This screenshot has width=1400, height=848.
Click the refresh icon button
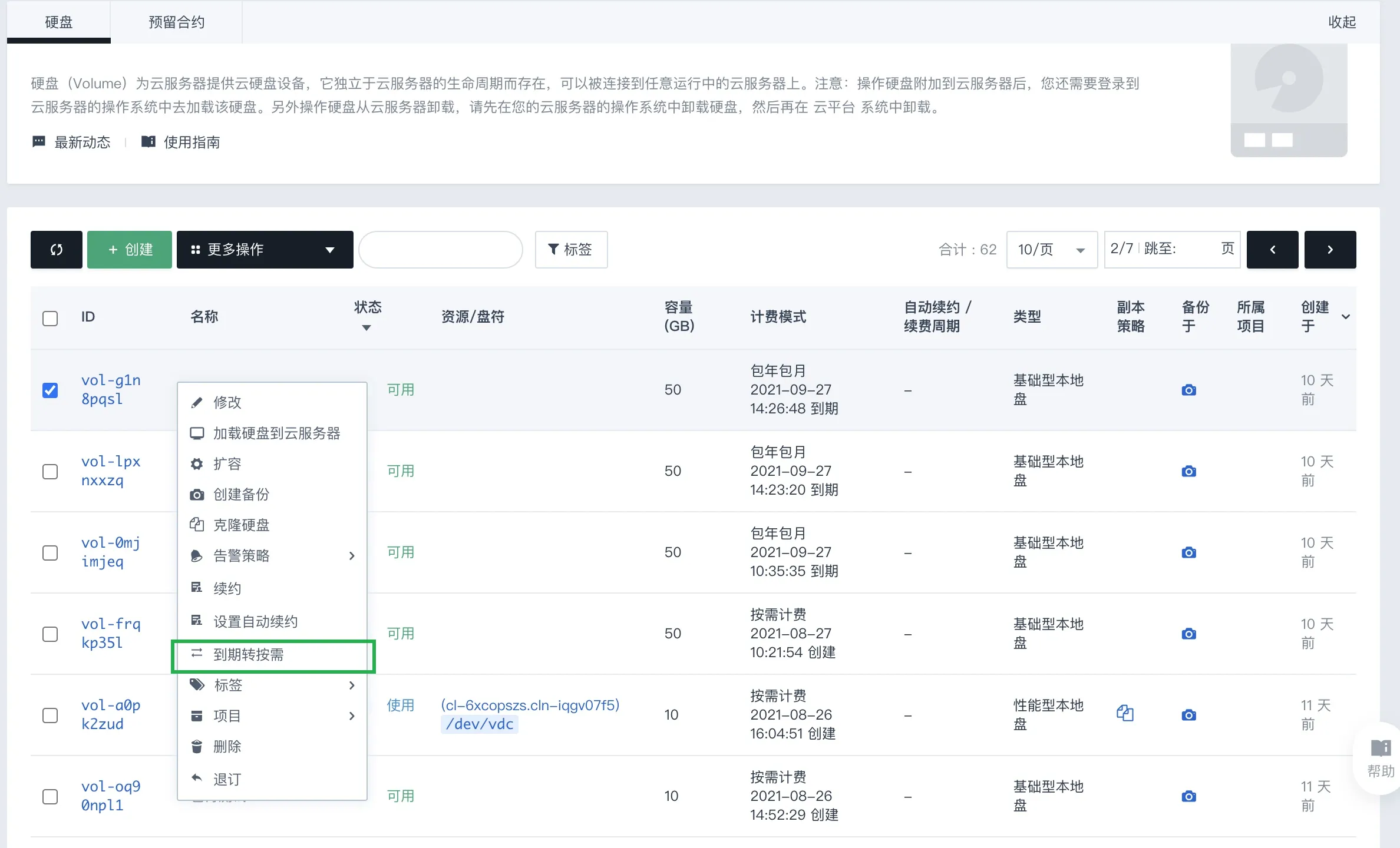(57, 250)
